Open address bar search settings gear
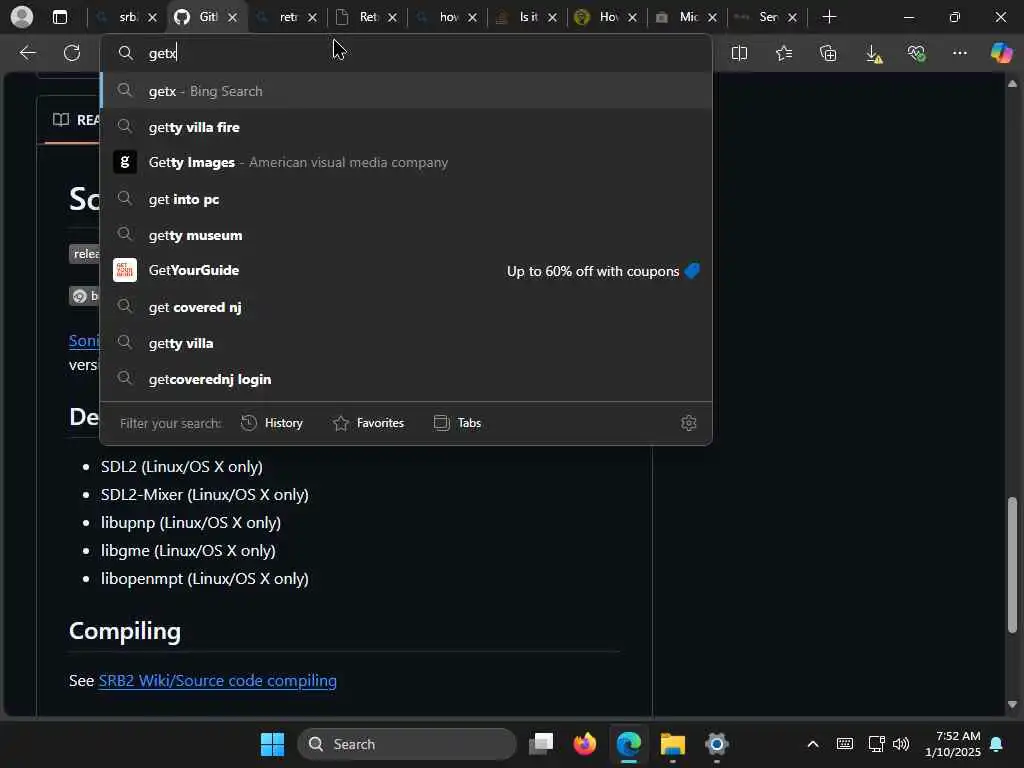Viewport: 1024px width, 768px height. [x=688, y=423]
